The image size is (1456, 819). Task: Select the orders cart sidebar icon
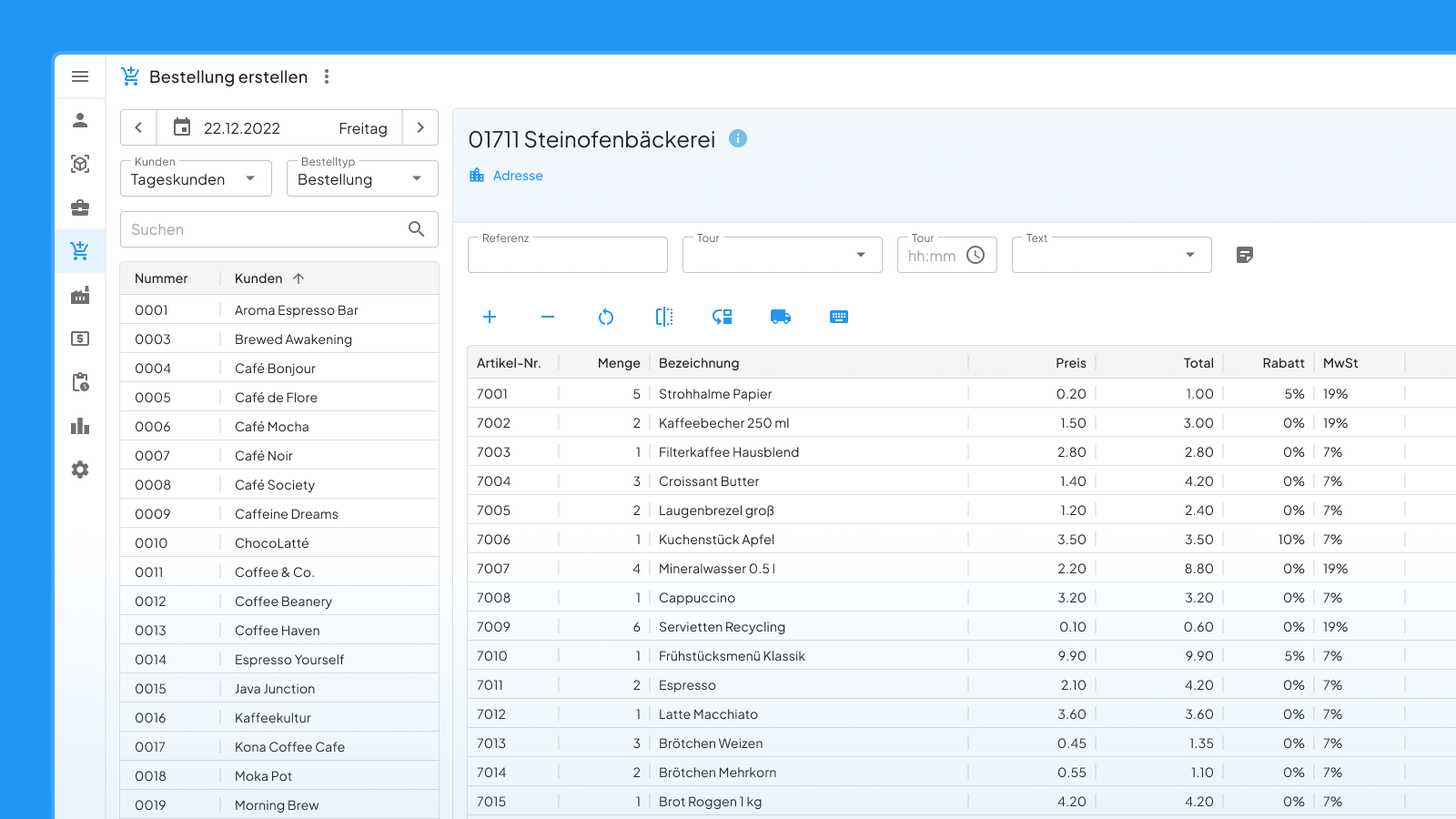(x=80, y=251)
